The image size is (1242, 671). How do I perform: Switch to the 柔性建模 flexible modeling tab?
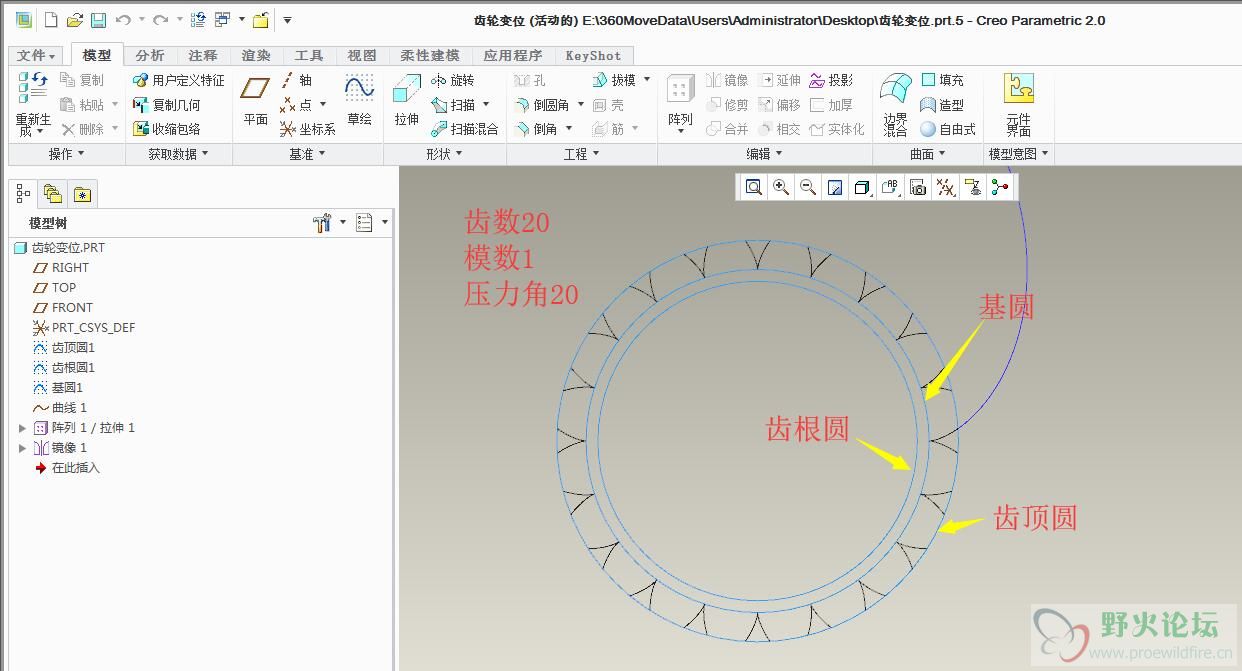430,56
